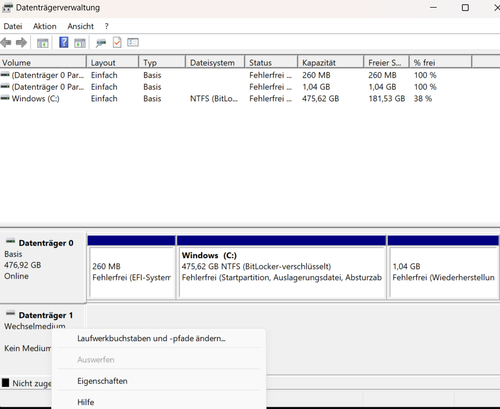Viewport: 500px width, 409px height.
Task: Sort by the Status column header
Action: click(271, 62)
